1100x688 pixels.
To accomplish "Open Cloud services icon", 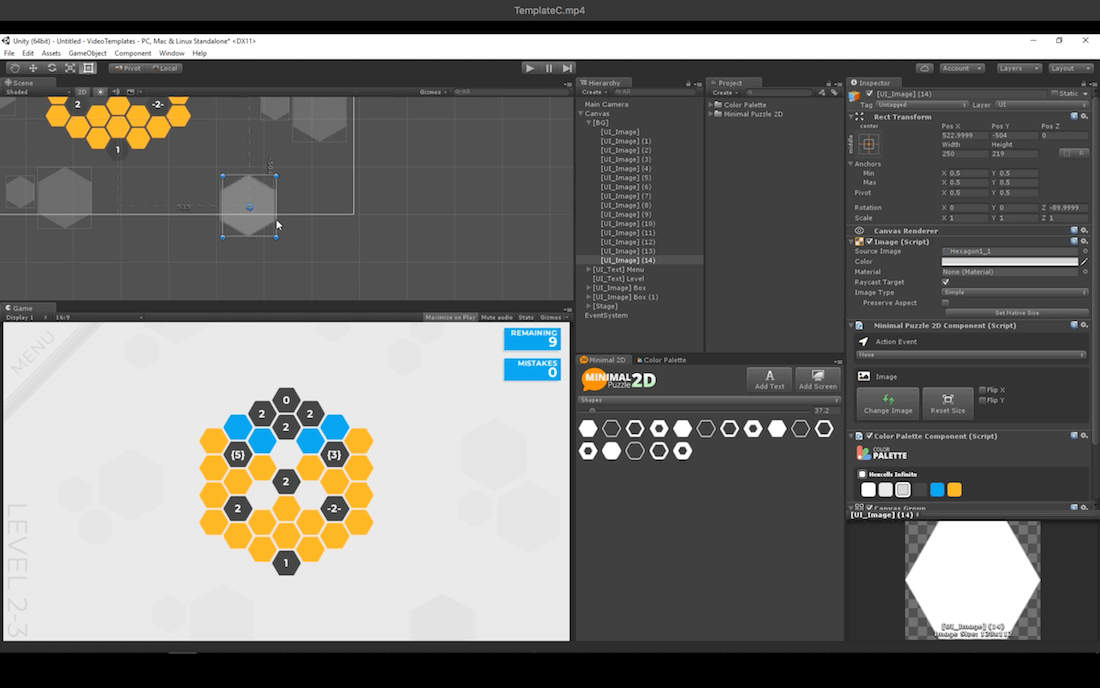I will tap(925, 68).
